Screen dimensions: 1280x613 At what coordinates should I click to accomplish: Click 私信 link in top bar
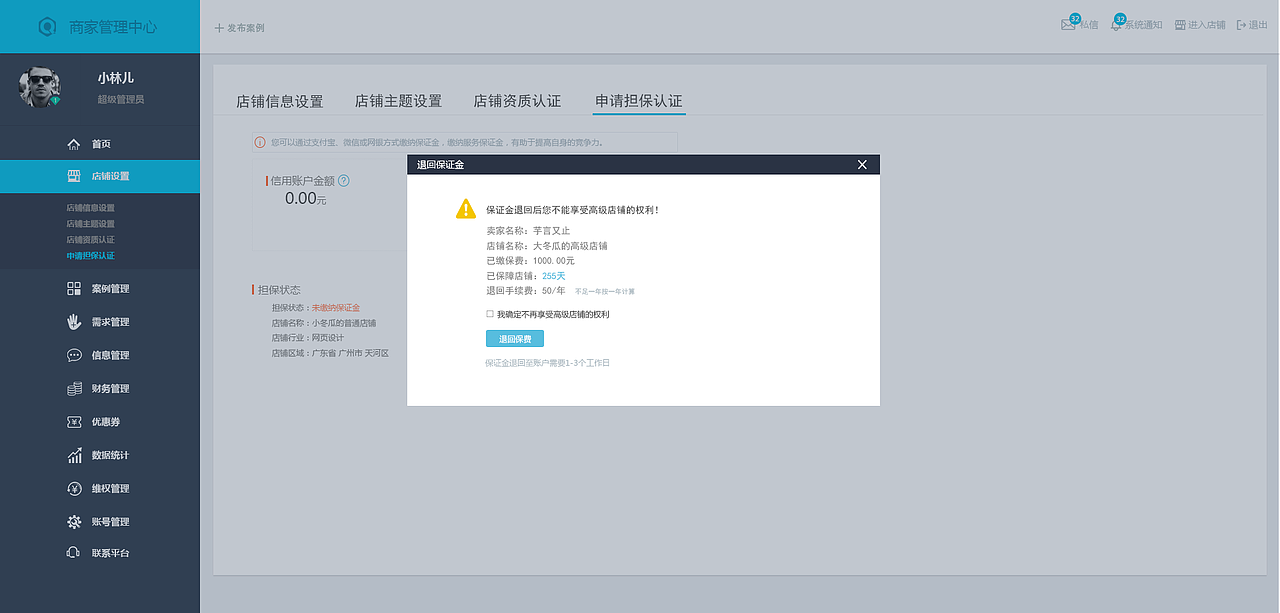[1088, 25]
